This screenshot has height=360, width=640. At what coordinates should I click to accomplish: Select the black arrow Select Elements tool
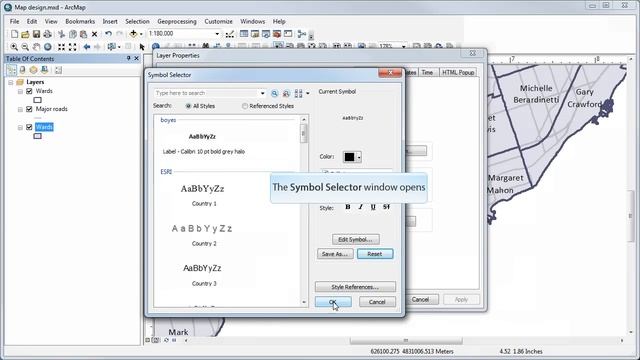pyautogui.click(x=142, y=47)
